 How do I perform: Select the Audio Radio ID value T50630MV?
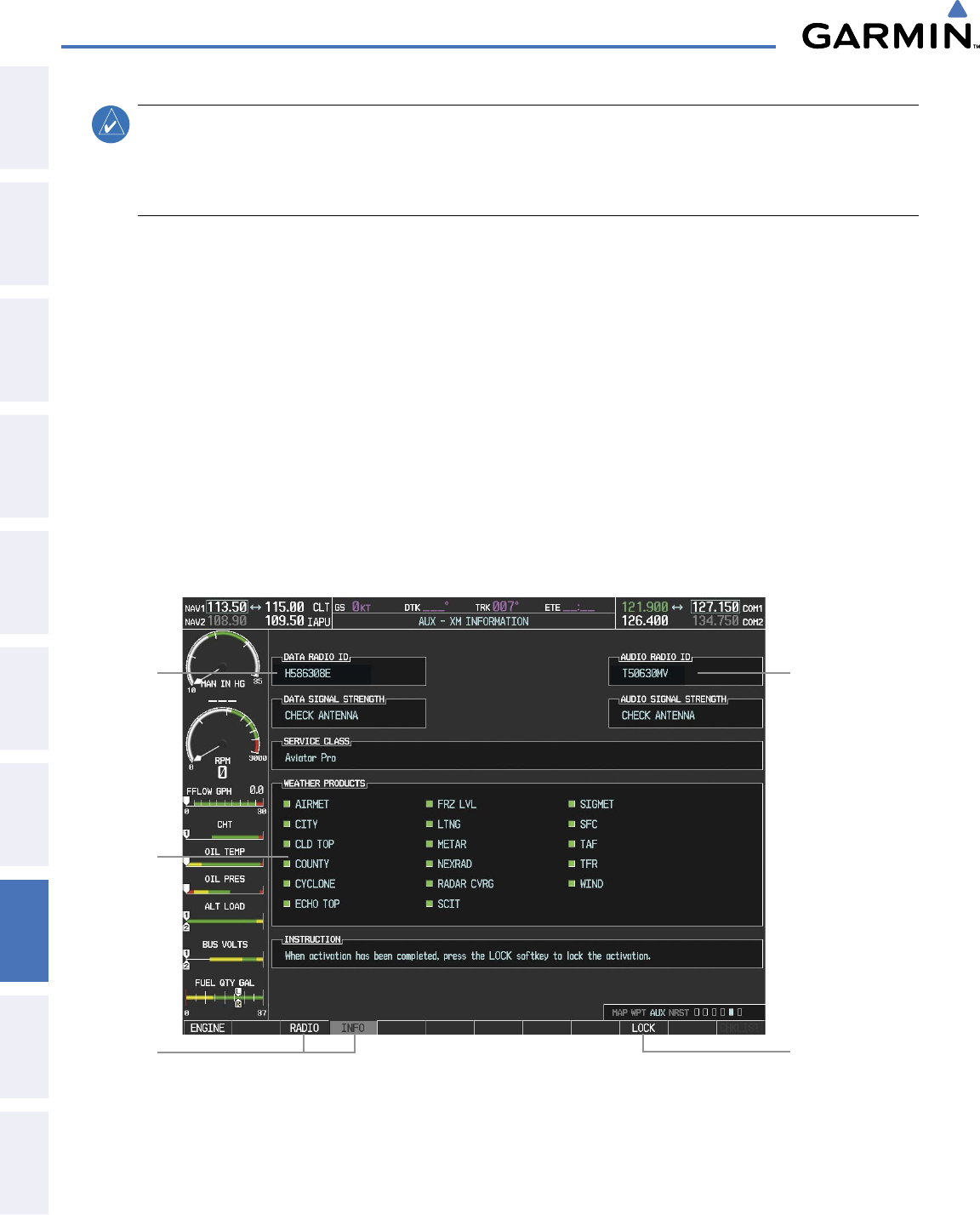[x=645, y=673]
